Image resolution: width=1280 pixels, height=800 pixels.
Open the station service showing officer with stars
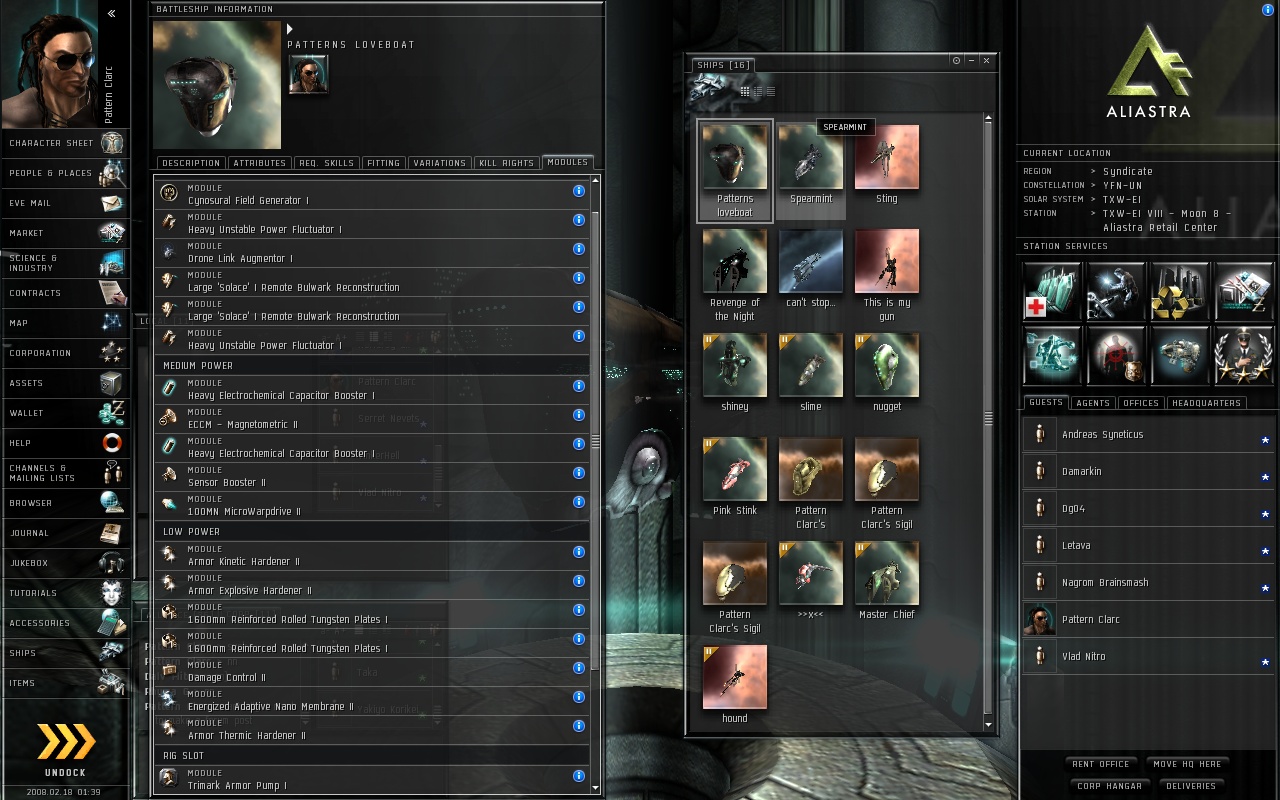tap(1244, 355)
